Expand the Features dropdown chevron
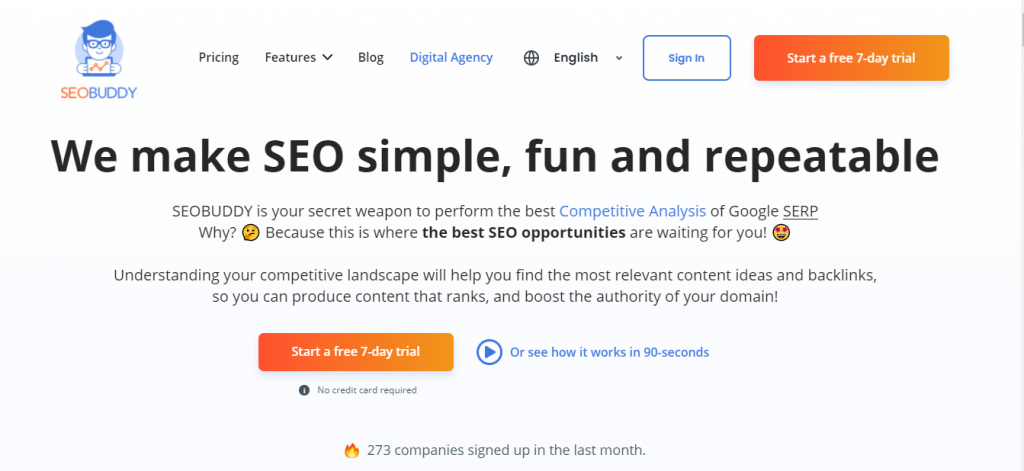The height and width of the screenshot is (471, 1024). [328, 57]
